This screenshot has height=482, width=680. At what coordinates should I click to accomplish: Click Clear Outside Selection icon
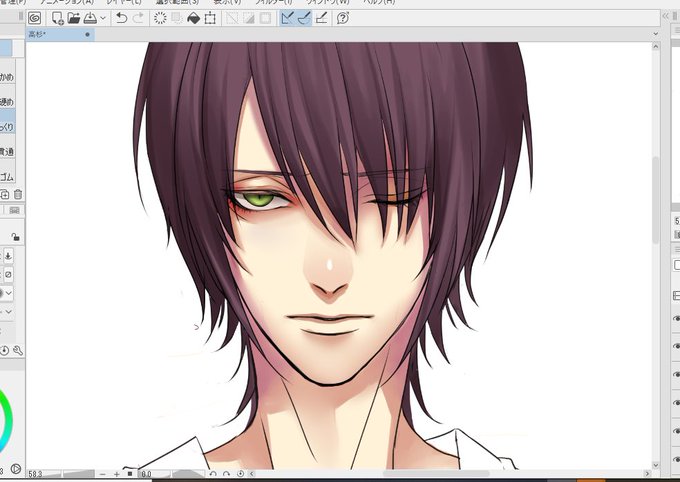click(x=177, y=18)
